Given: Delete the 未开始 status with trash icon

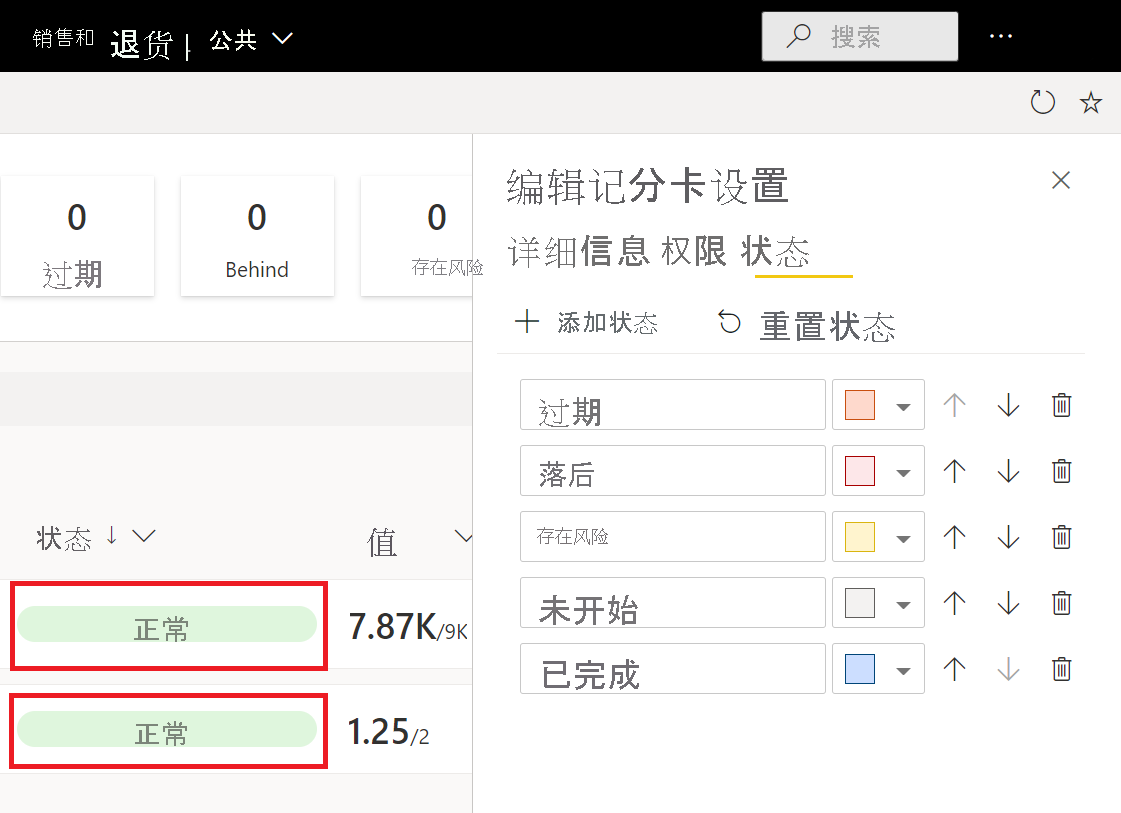Looking at the screenshot, I should tap(1062, 603).
